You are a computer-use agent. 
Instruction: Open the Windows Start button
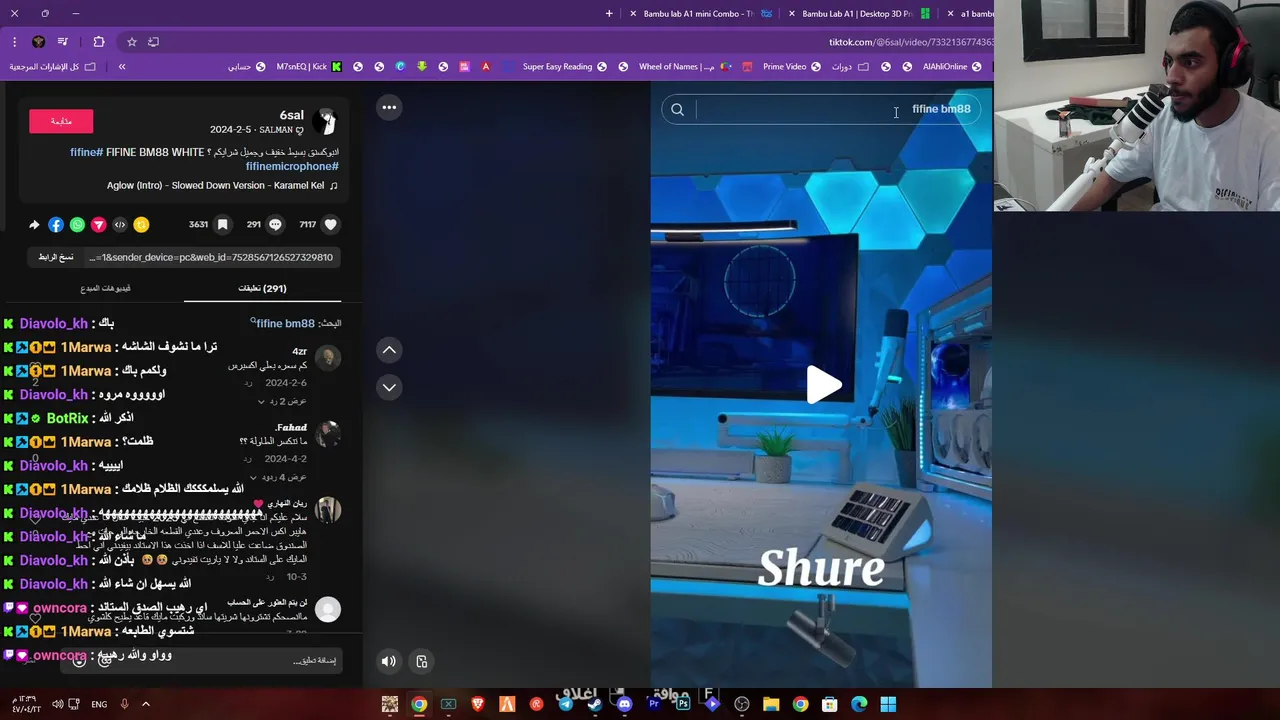pos(888,704)
